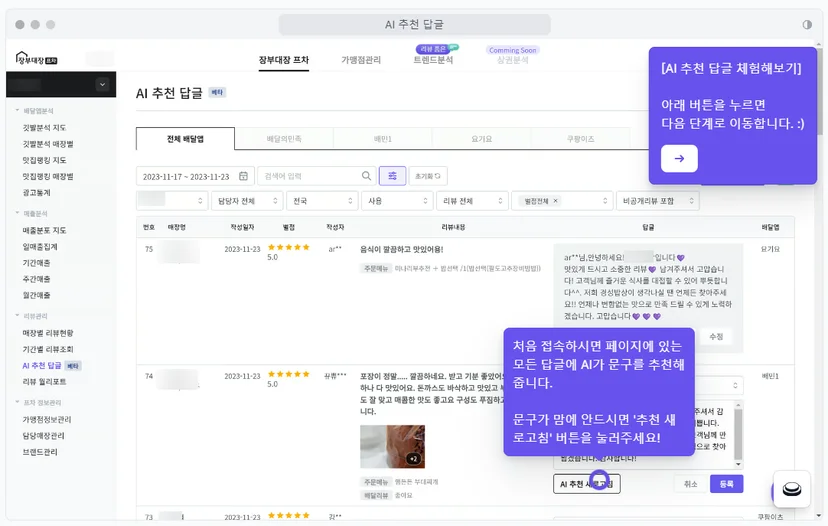Click the page vertical scrollbar at right edge
Image resolution: width=828 pixels, height=526 pixels.
pyautogui.click(x=819, y=90)
